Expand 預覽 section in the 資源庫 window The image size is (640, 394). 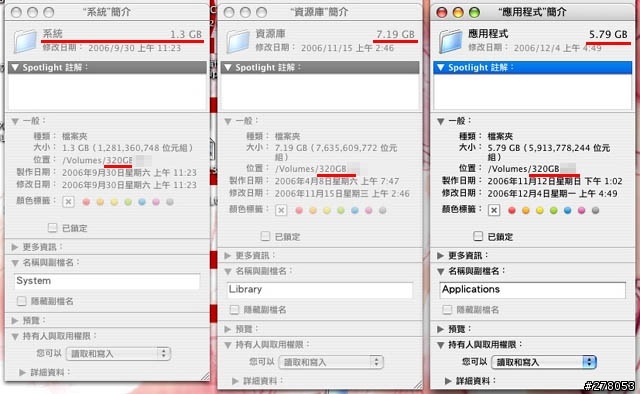pyautogui.click(x=228, y=329)
